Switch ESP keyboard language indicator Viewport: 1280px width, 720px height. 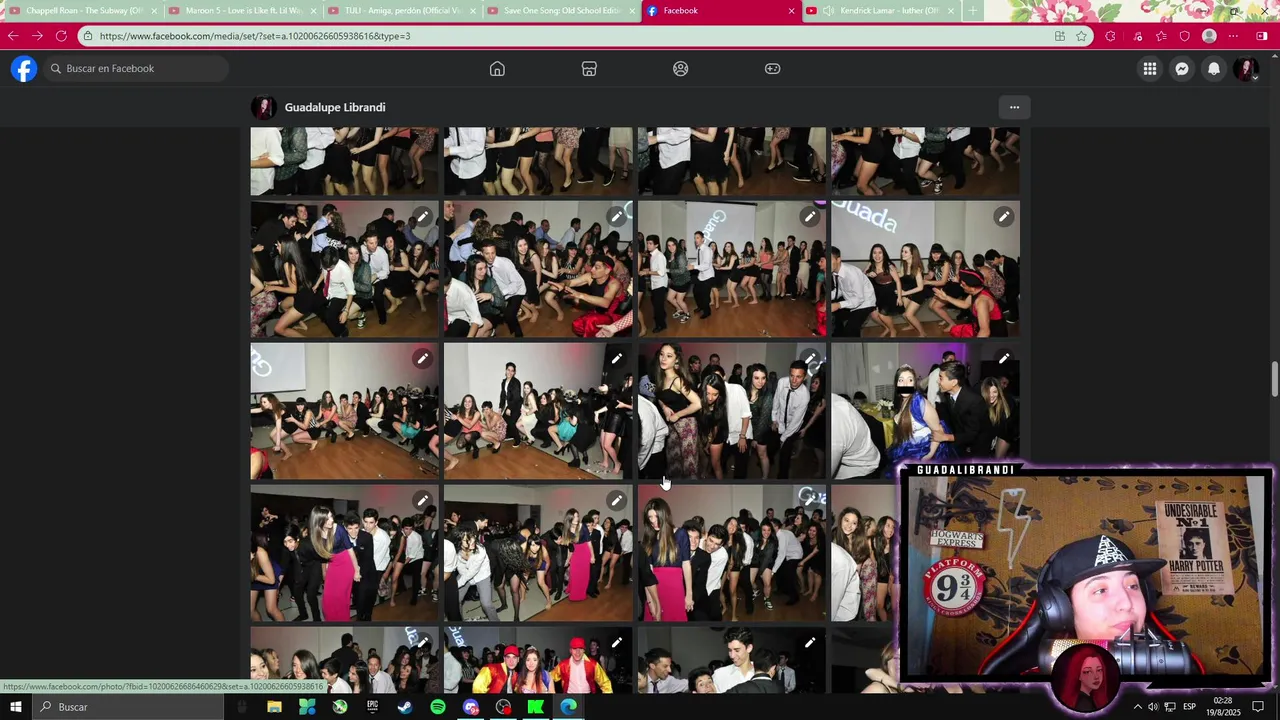(x=1190, y=707)
